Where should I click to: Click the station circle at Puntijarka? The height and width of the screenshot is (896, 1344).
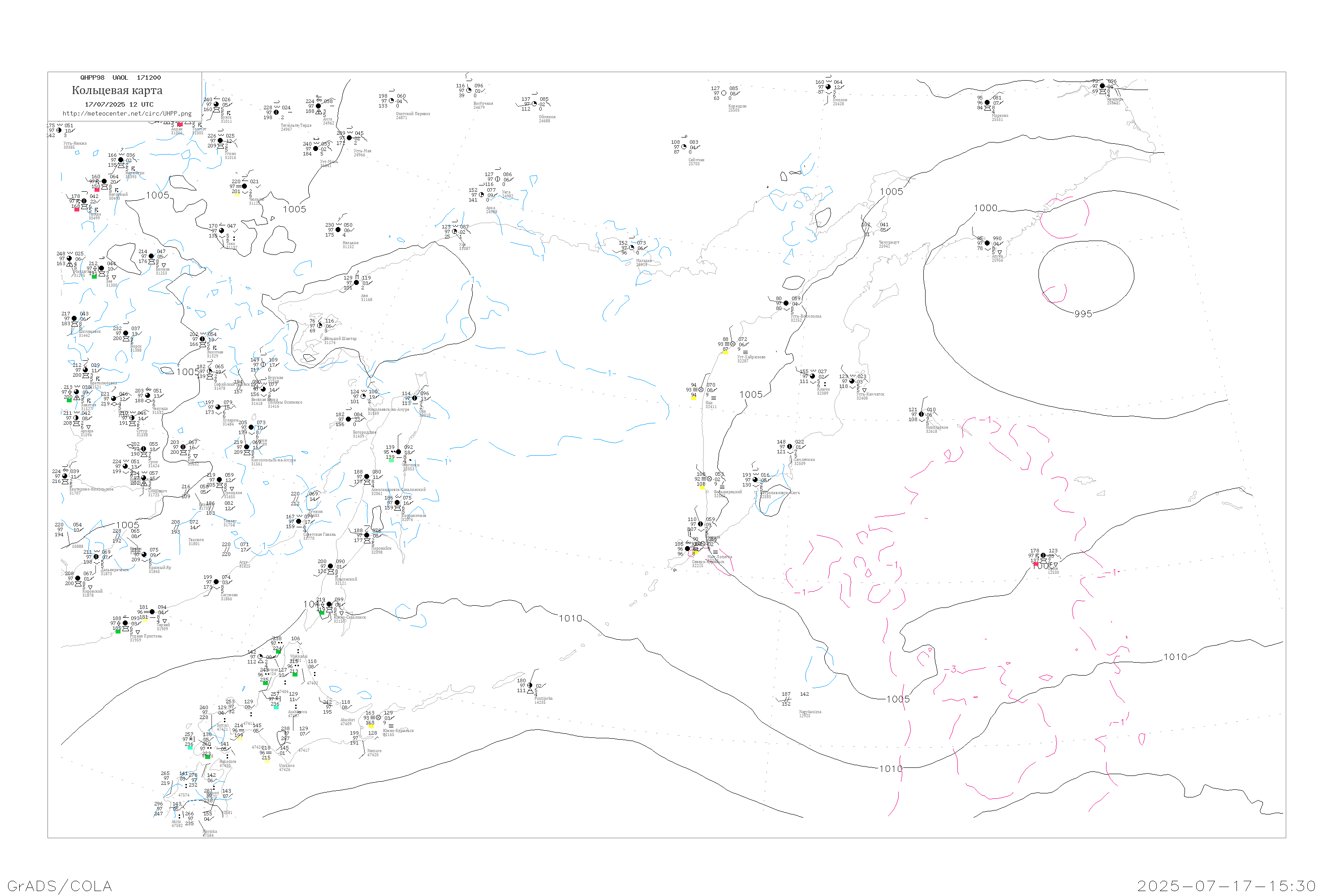(x=530, y=686)
